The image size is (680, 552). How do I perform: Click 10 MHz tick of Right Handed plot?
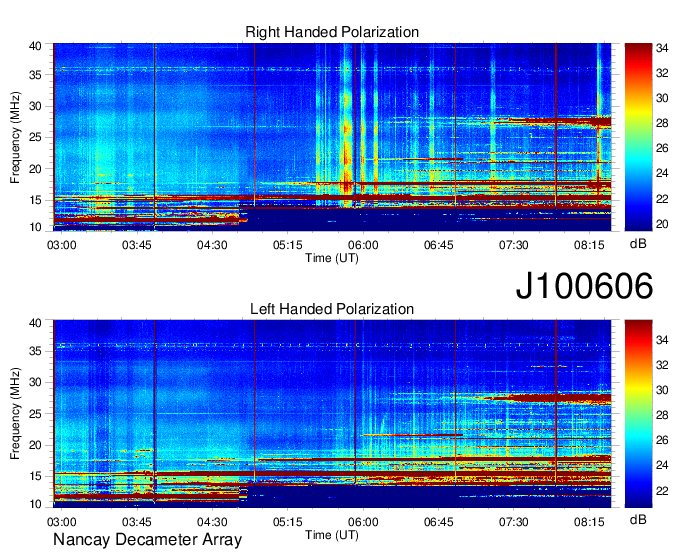(x=35, y=227)
